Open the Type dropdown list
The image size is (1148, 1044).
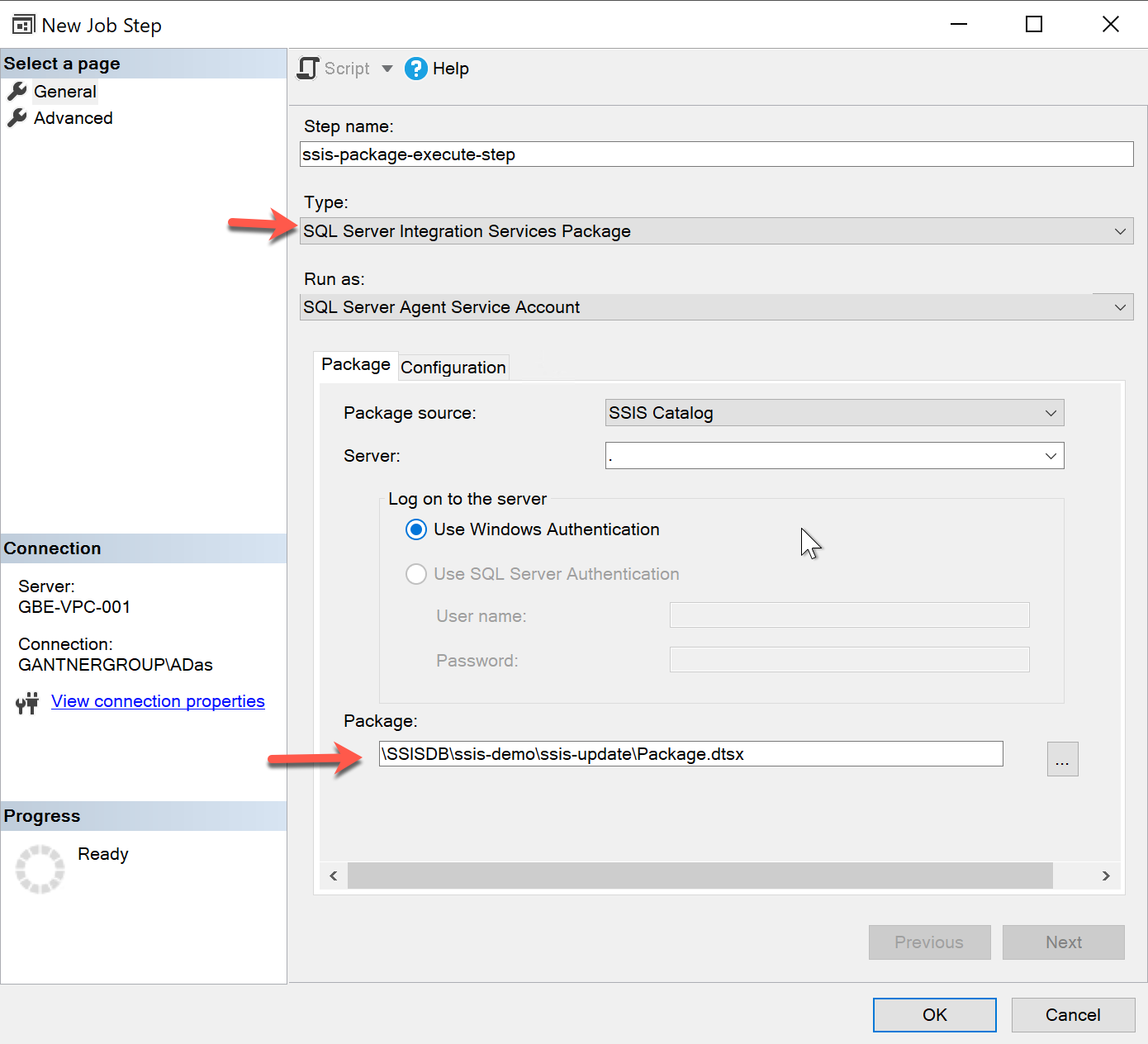1120,231
